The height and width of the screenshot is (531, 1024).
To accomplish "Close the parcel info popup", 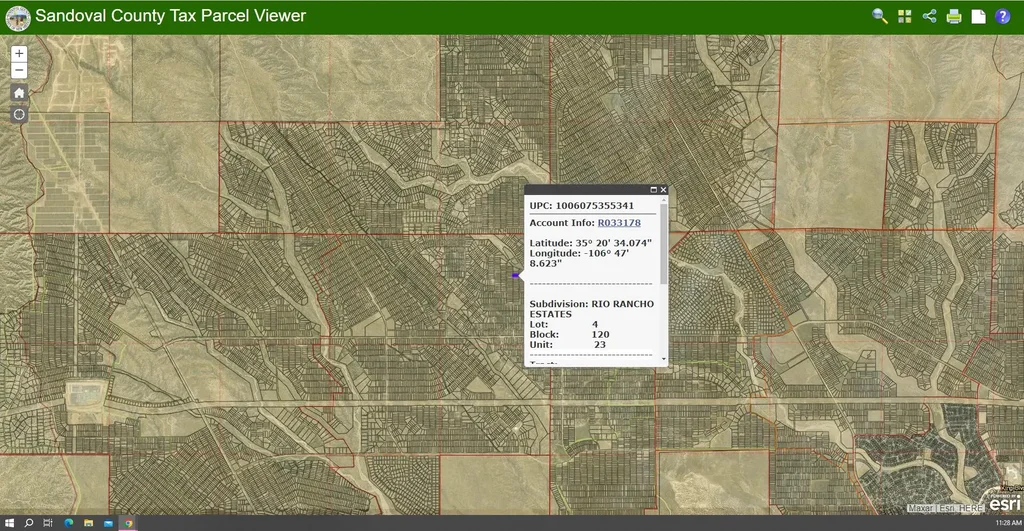I will 663,190.
